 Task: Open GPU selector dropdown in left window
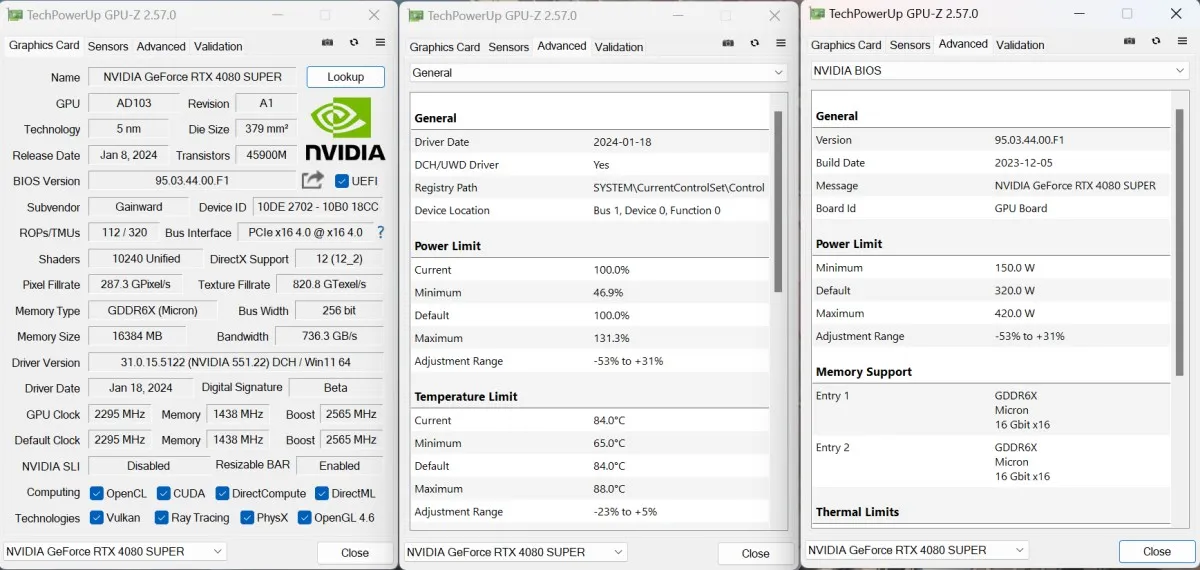click(115, 551)
